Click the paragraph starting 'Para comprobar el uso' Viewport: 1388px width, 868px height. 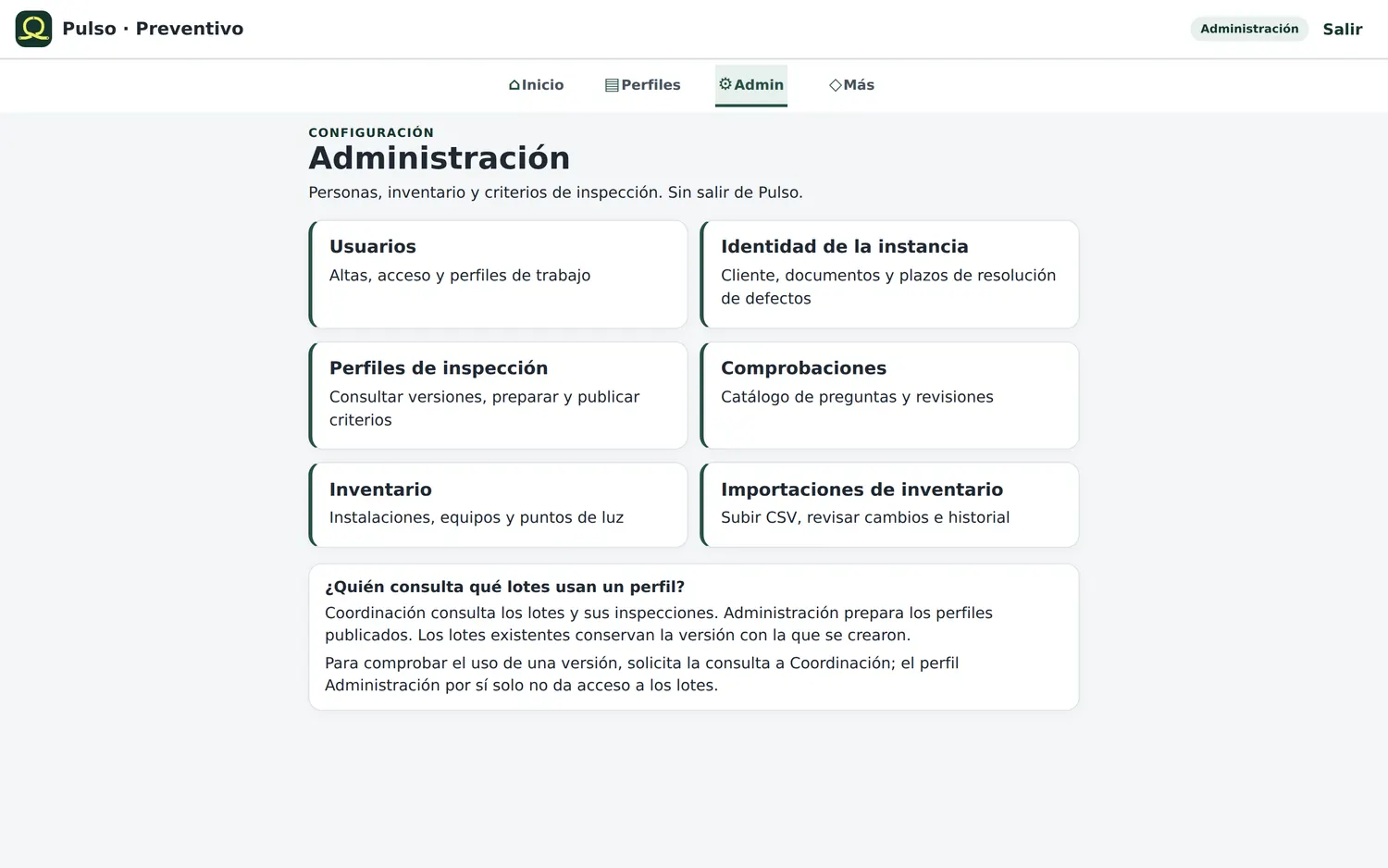point(641,674)
